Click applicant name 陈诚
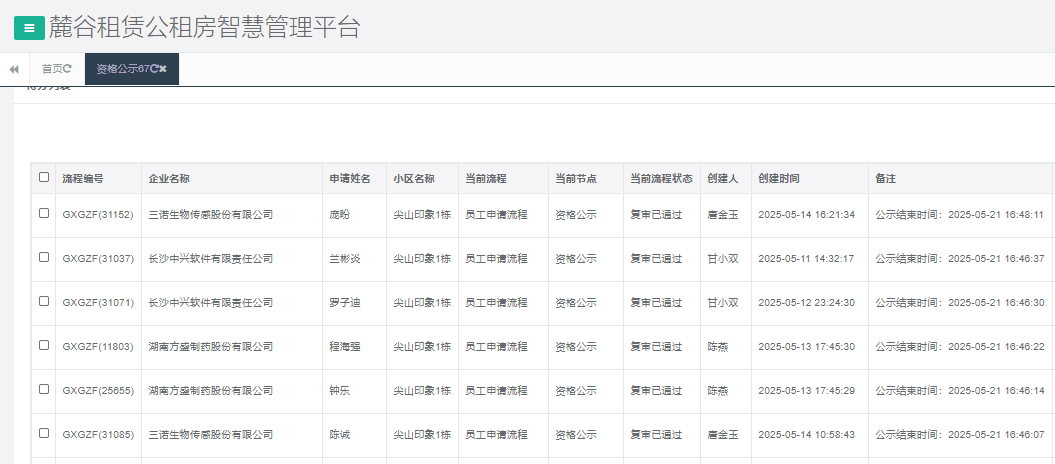This screenshot has width=1055, height=464. point(339,435)
